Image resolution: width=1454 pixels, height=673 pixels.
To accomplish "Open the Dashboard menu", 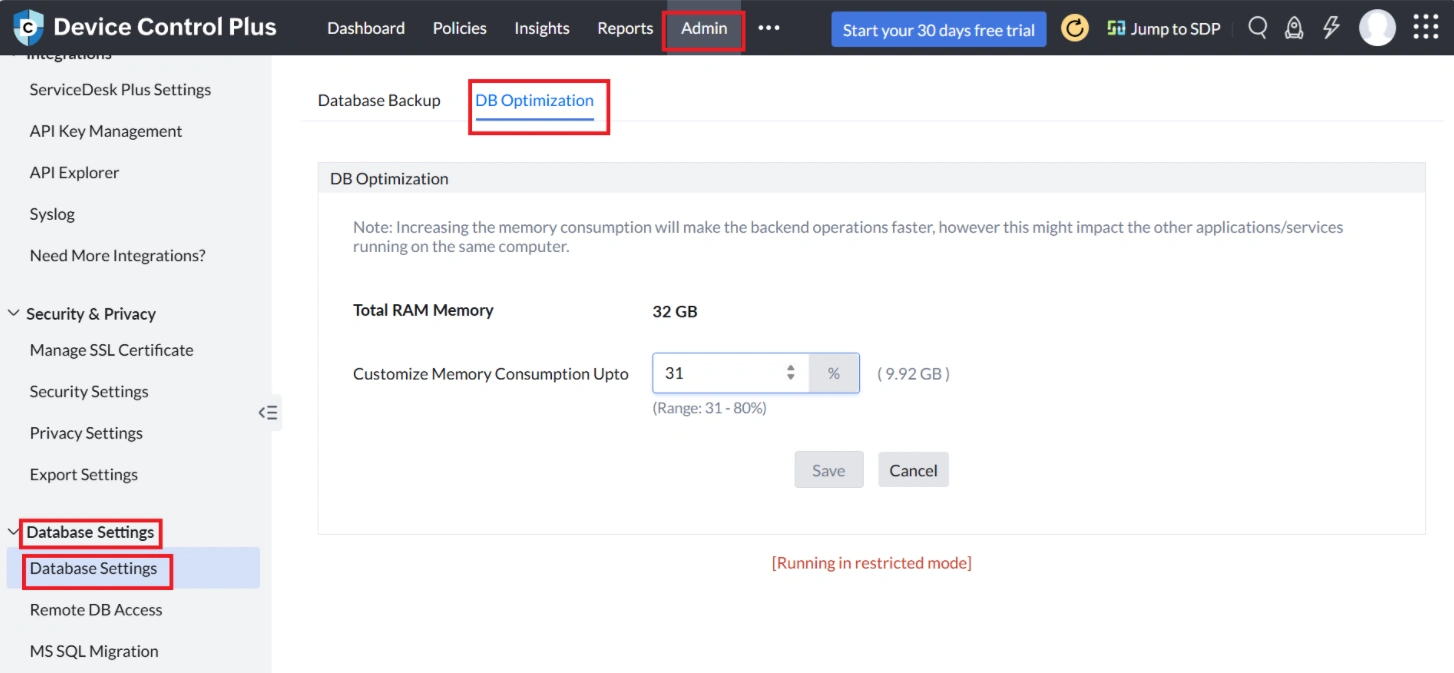I will 366,29.
